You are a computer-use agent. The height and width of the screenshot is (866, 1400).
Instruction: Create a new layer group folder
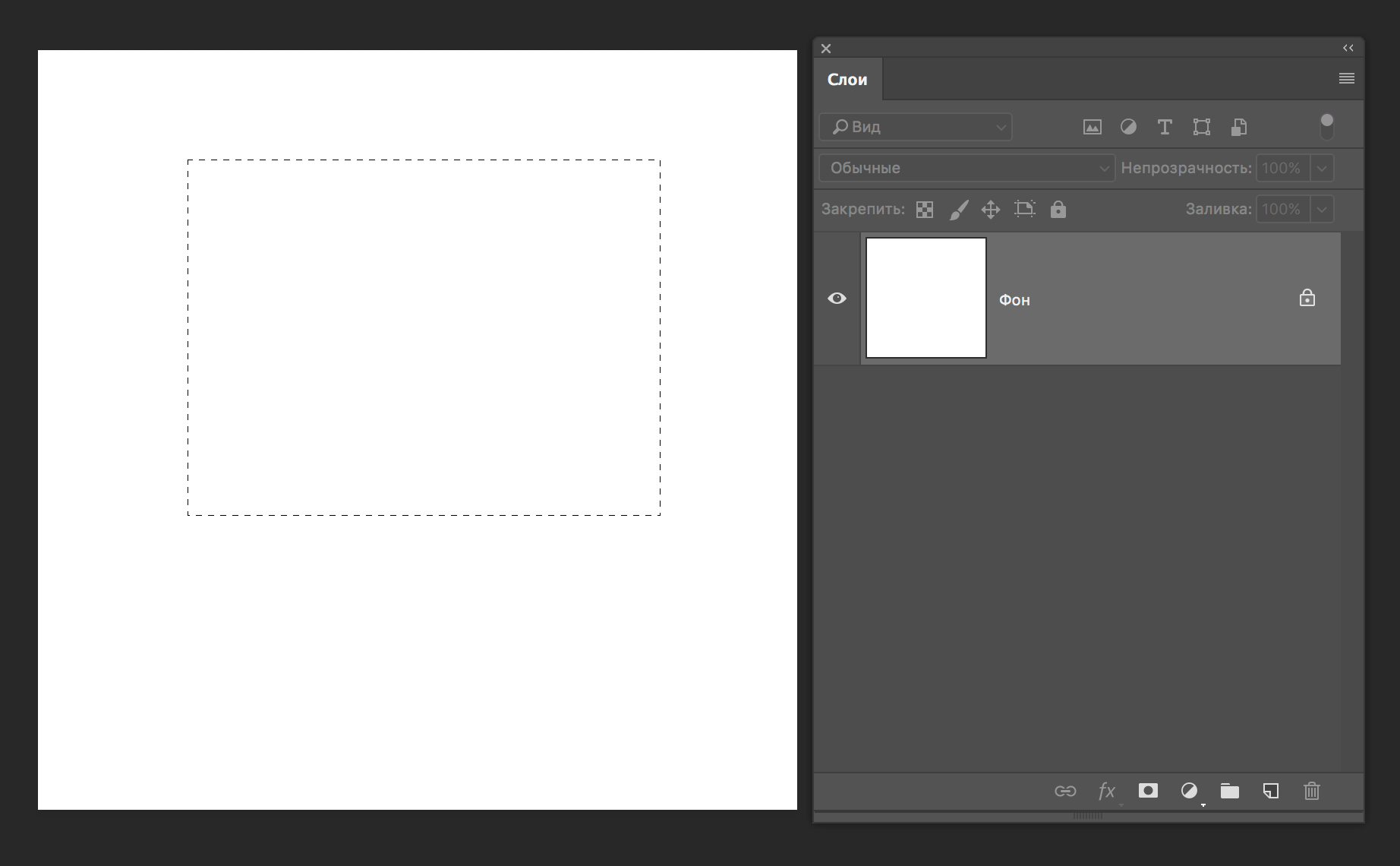1229,791
